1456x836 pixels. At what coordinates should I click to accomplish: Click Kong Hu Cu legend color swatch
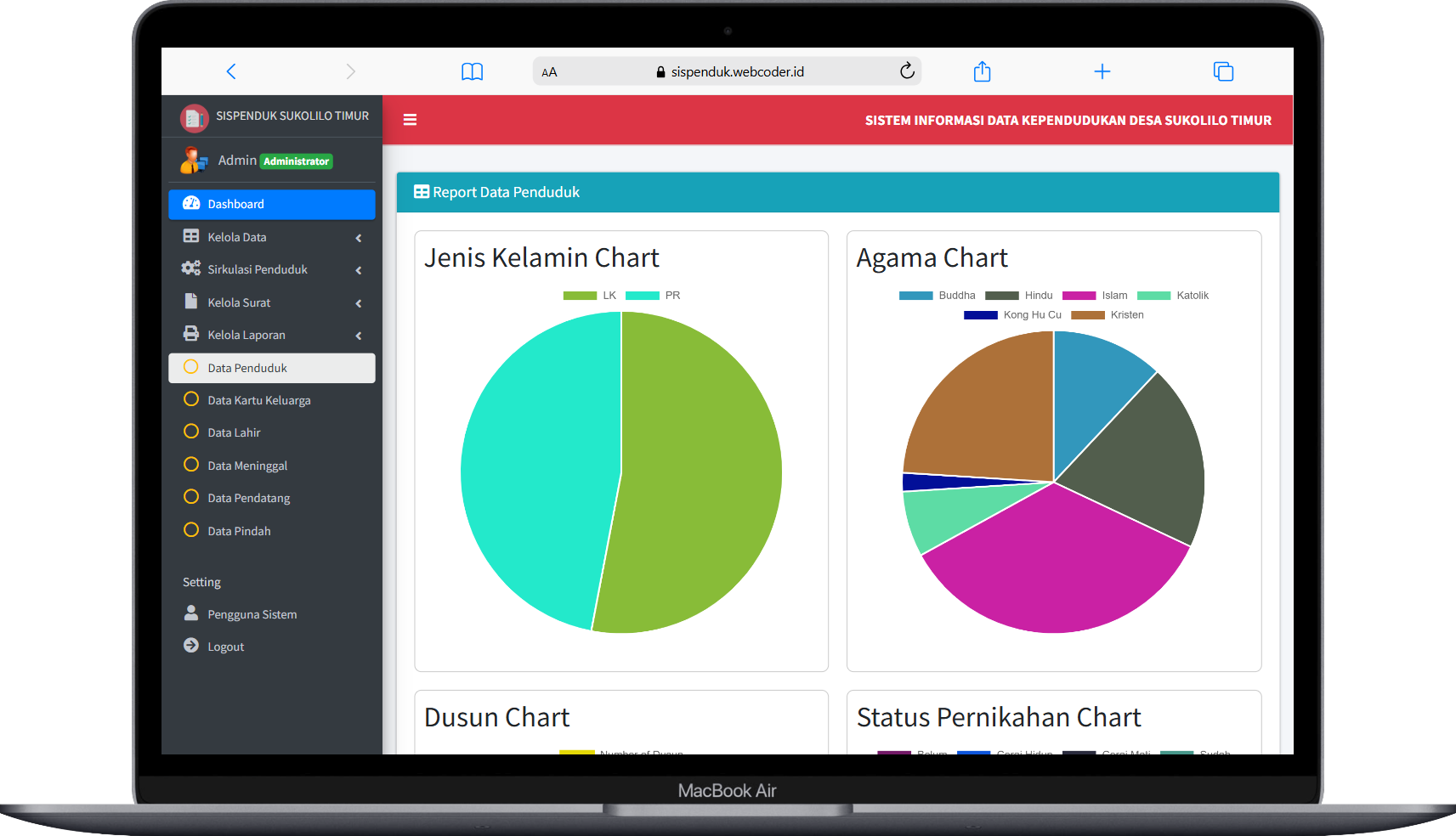tap(980, 315)
